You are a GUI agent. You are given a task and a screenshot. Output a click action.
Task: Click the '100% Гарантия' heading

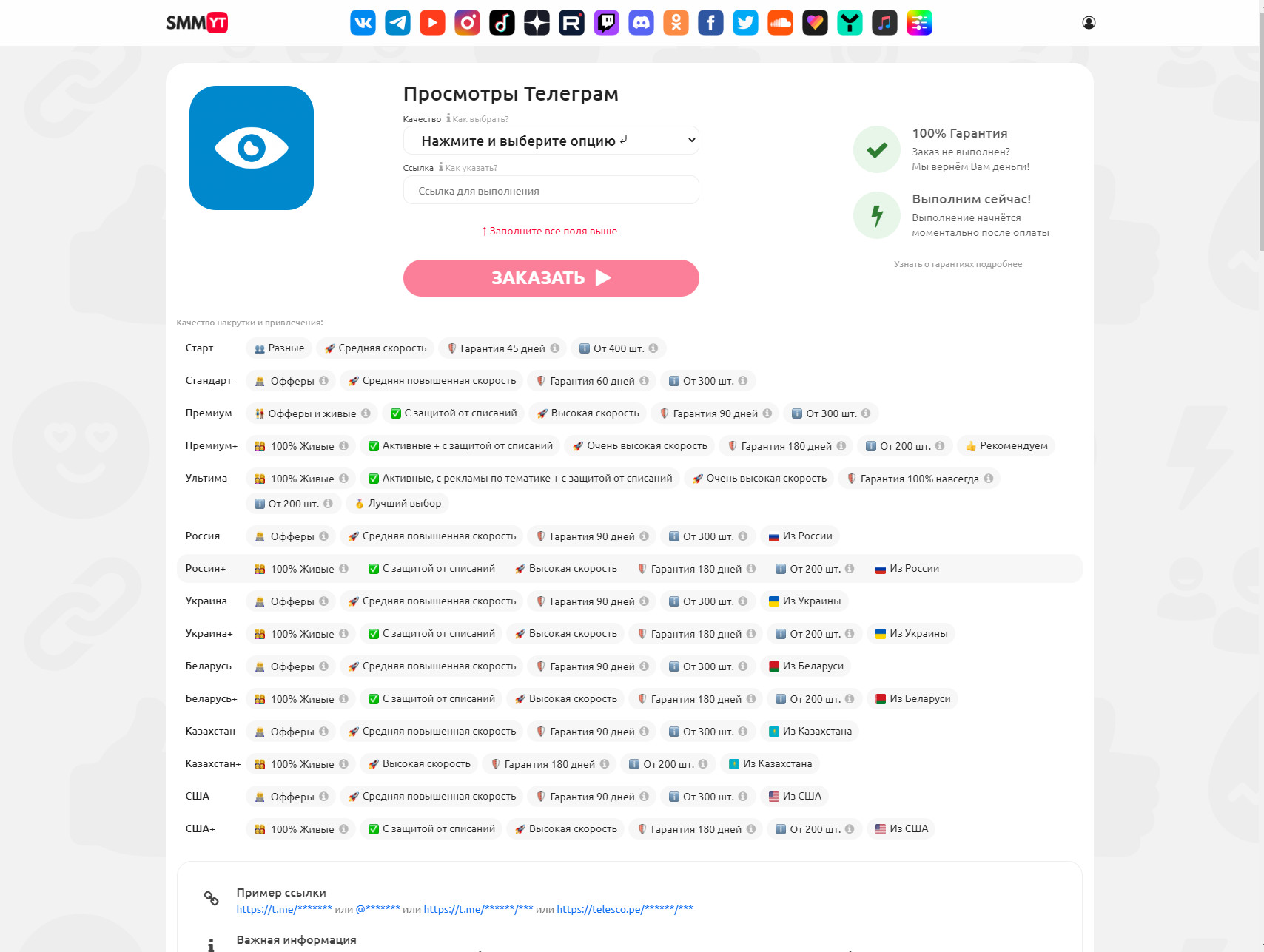pyautogui.click(x=960, y=134)
